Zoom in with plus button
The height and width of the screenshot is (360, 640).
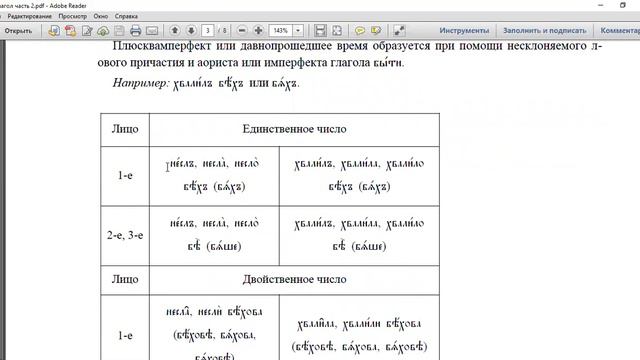(258, 31)
